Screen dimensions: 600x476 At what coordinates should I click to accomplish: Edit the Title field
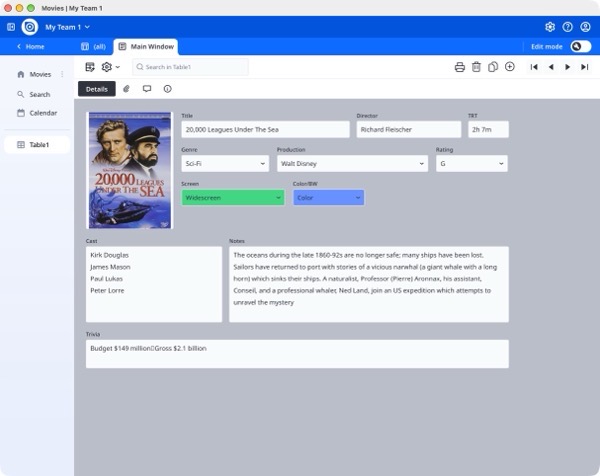(x=265, y=129)
